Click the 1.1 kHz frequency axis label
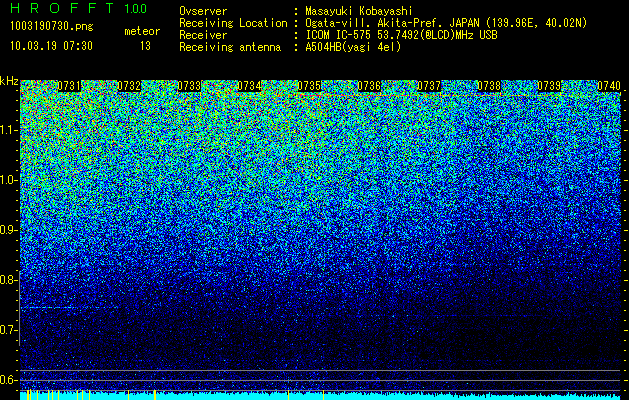The image size is (629, 400). pos(9,130)
